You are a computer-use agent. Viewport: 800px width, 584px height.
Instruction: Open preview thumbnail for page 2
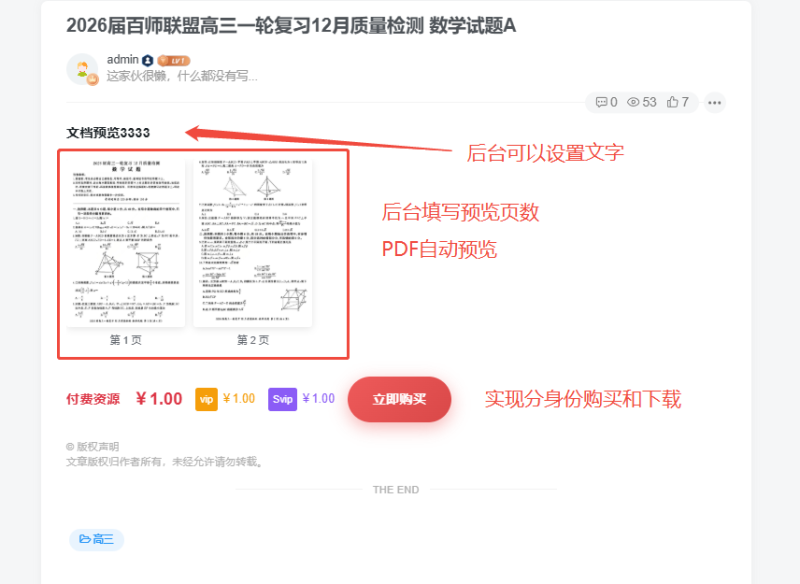tap(253, 242)
